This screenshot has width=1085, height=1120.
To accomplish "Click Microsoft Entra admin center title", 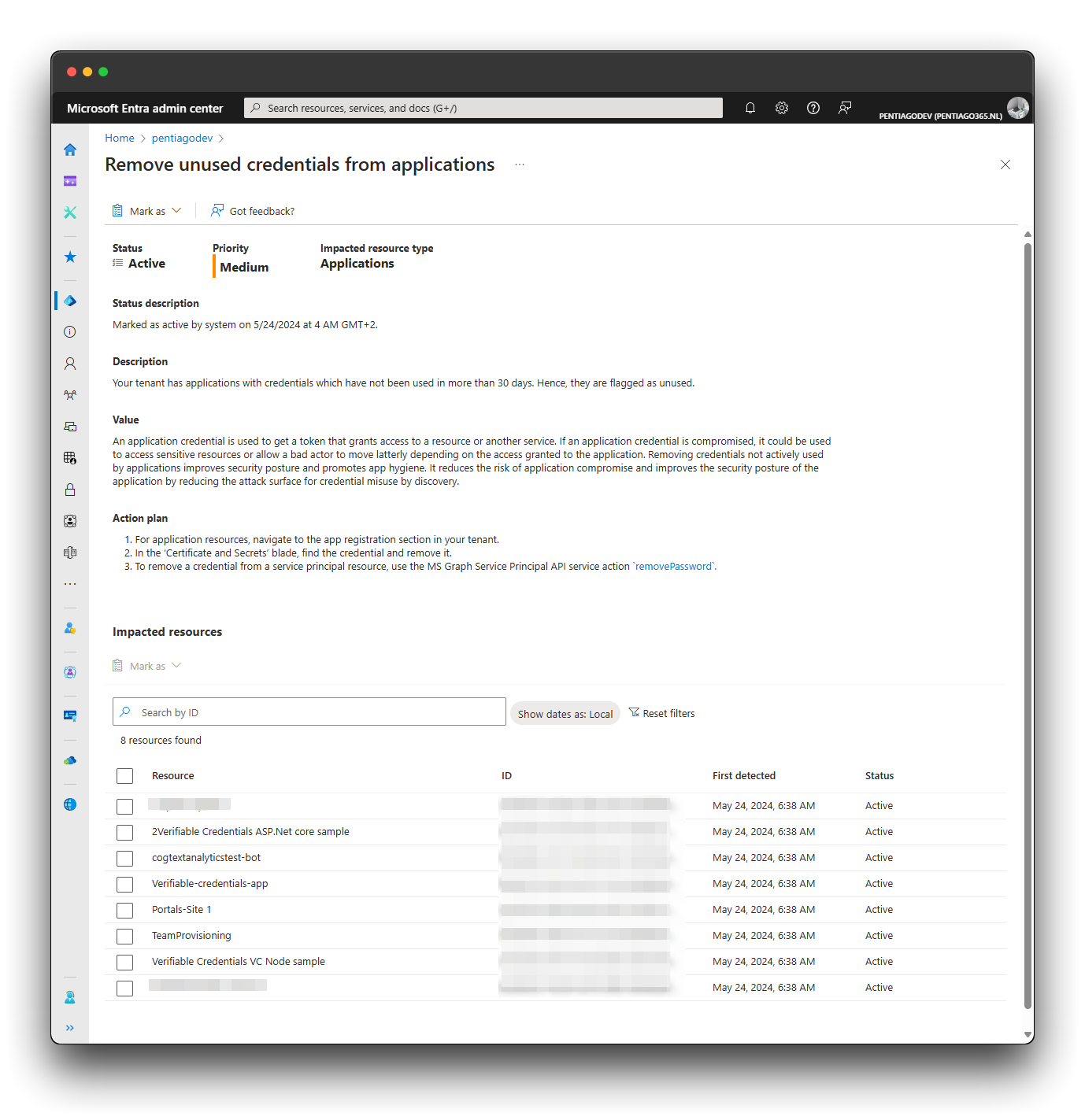I will (x=145, y=109).
